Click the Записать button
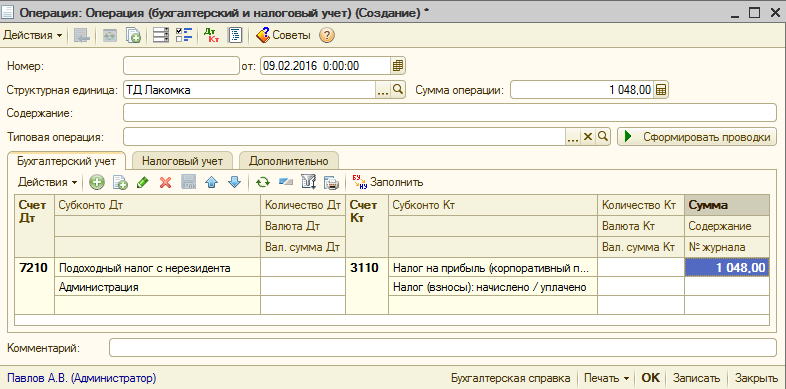Screen dimensions: 786x389 tap(696, 378)
